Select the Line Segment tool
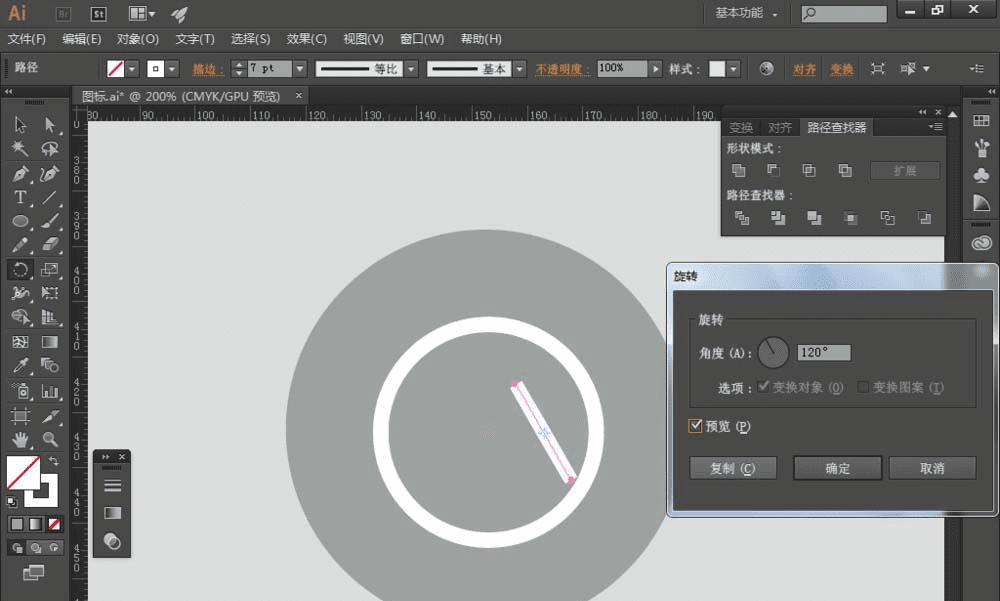 coord(50,197)
